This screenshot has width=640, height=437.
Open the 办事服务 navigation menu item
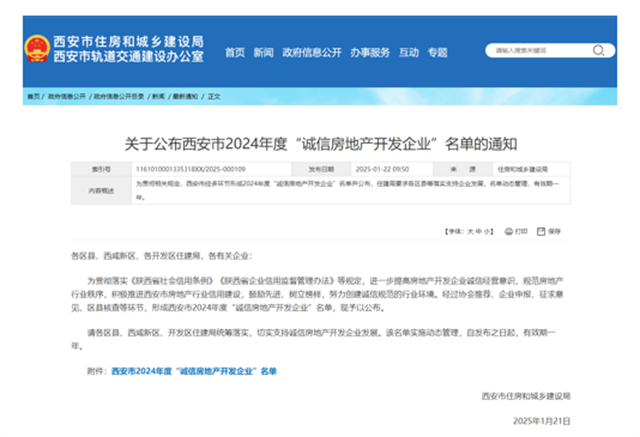click(370, 53)
